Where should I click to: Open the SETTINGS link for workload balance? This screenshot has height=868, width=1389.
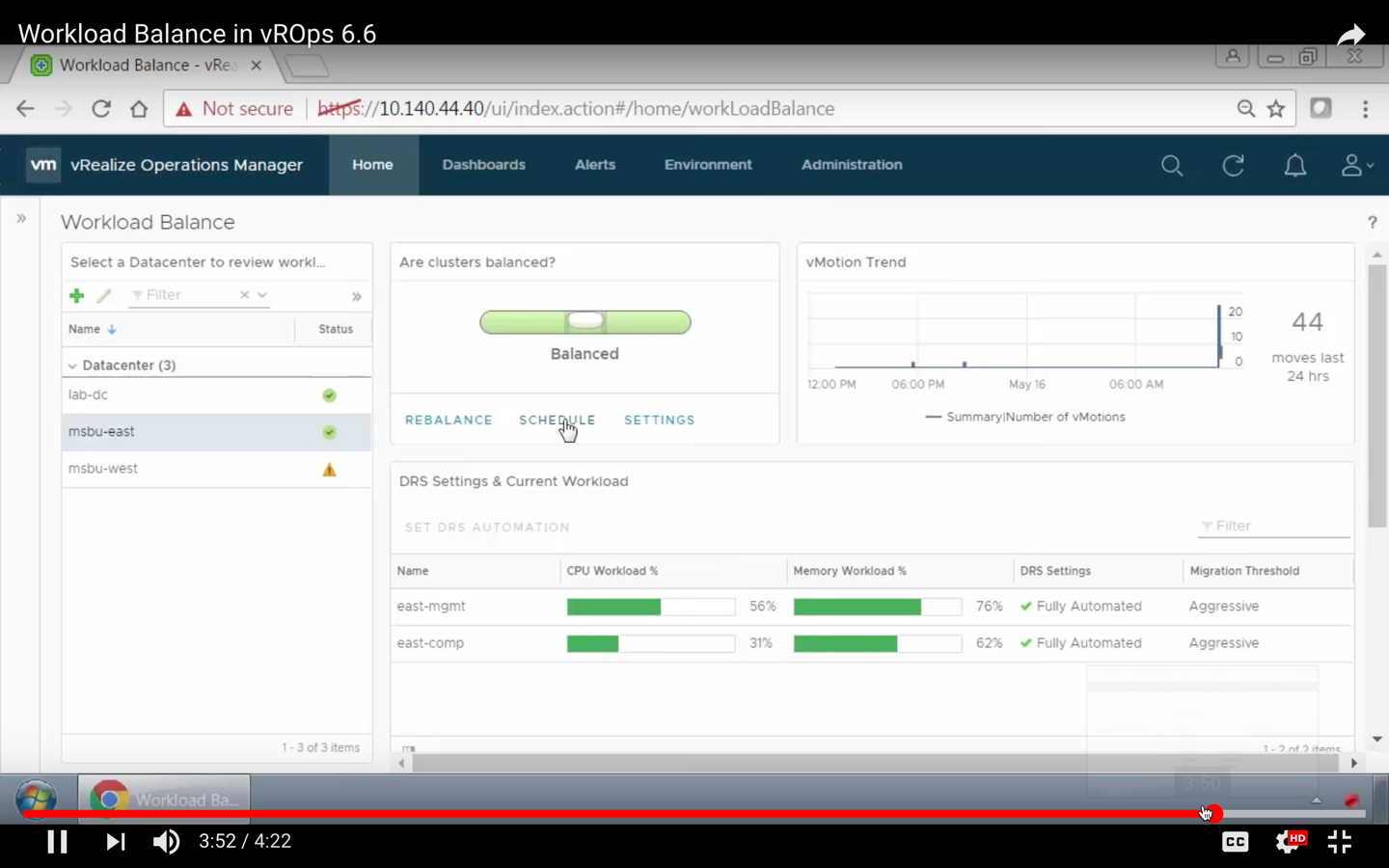point(659,420)
